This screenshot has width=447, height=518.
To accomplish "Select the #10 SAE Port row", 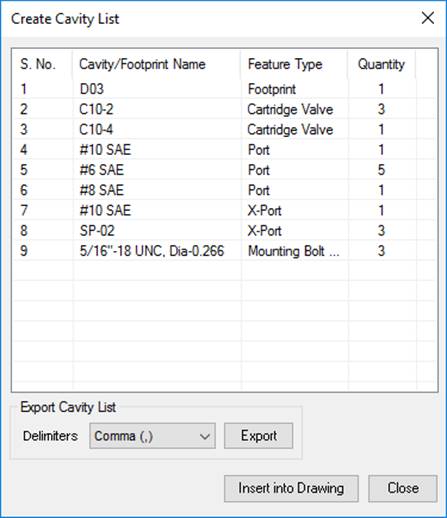I will click(x=224, y=150).
